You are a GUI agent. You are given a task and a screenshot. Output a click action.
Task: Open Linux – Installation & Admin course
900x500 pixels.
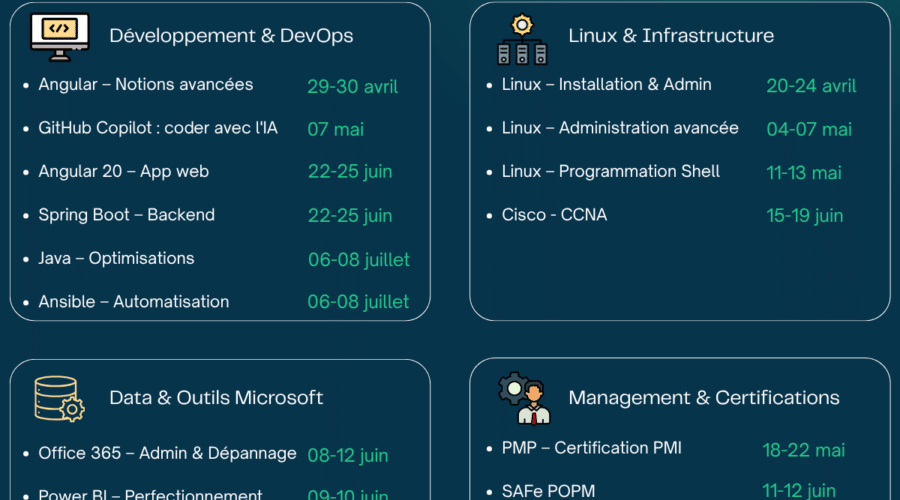(607, 85)
